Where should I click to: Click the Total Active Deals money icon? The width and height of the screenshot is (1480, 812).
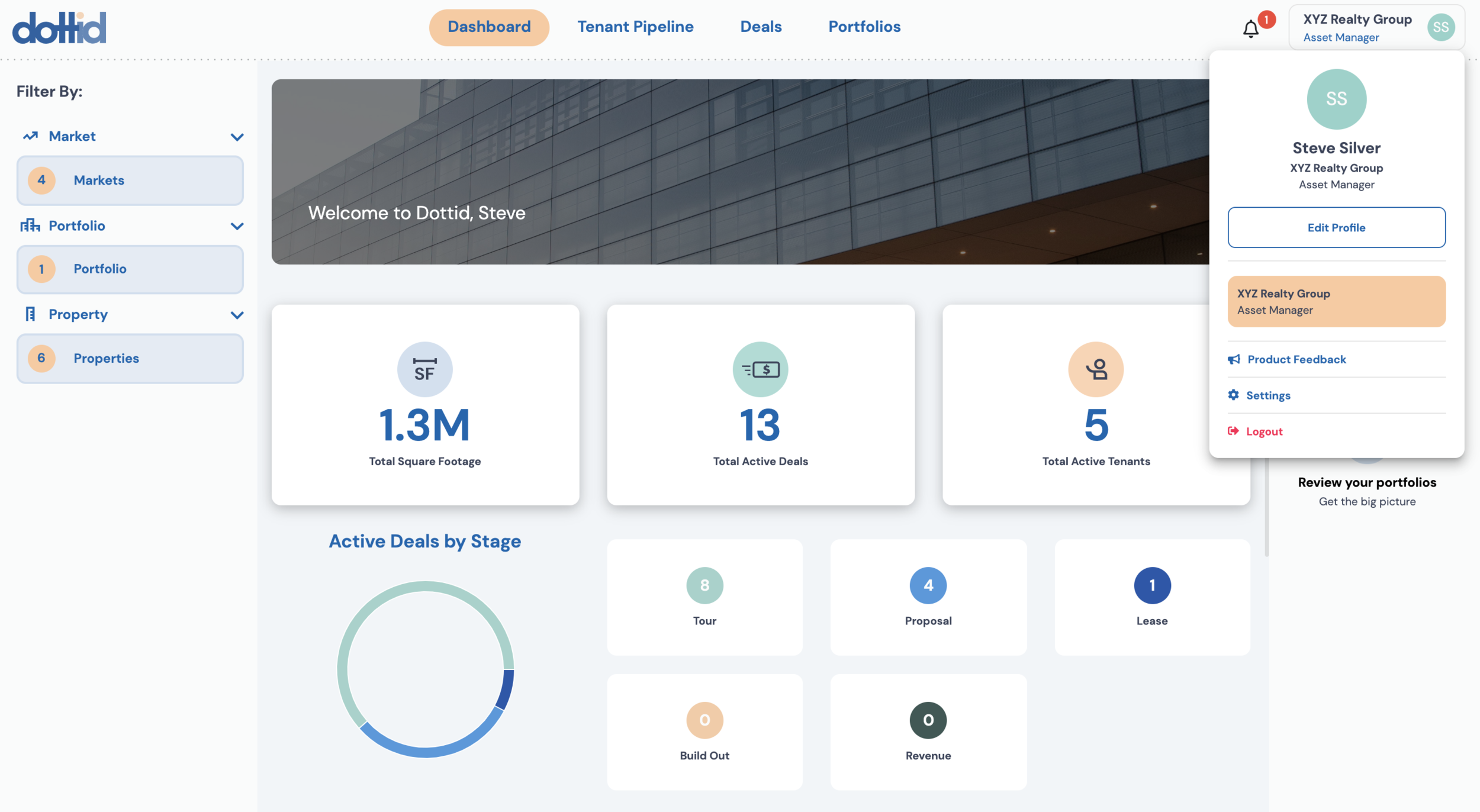pyautogui.click(x=760, y=369)
